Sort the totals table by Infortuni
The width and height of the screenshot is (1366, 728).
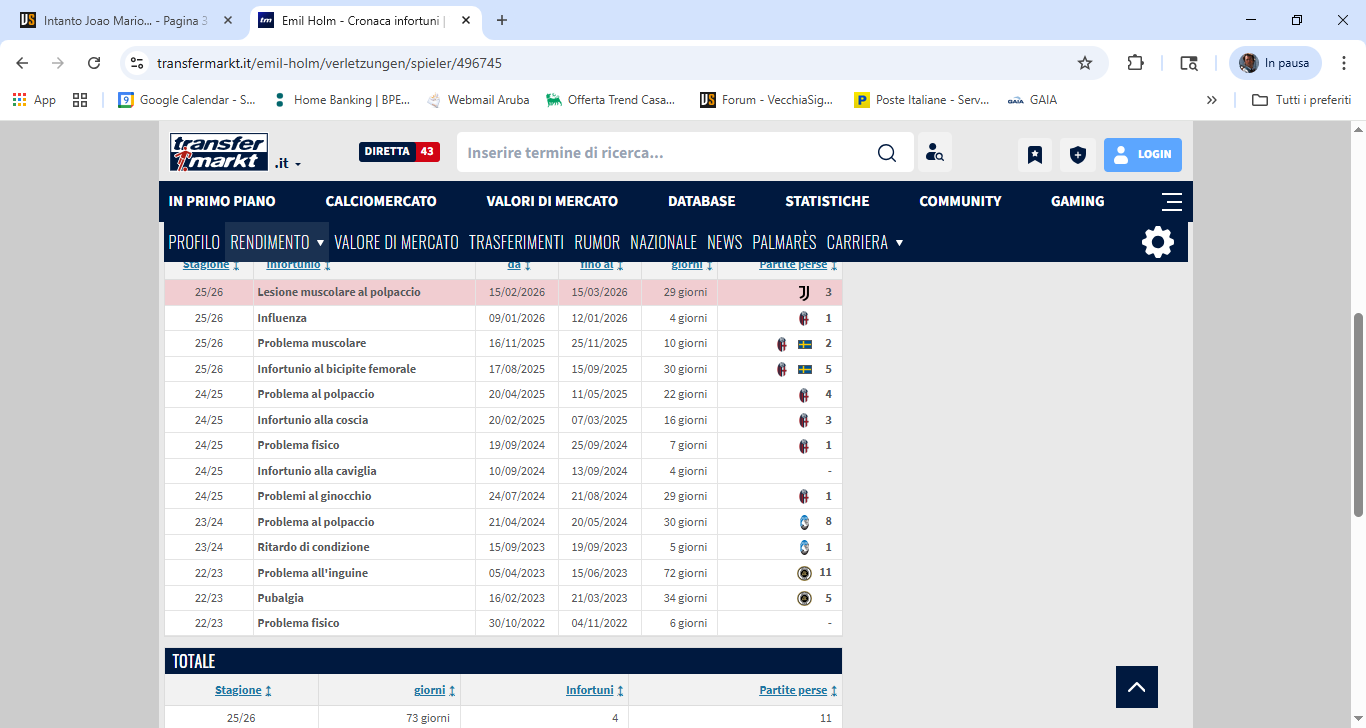pos(589,690)
